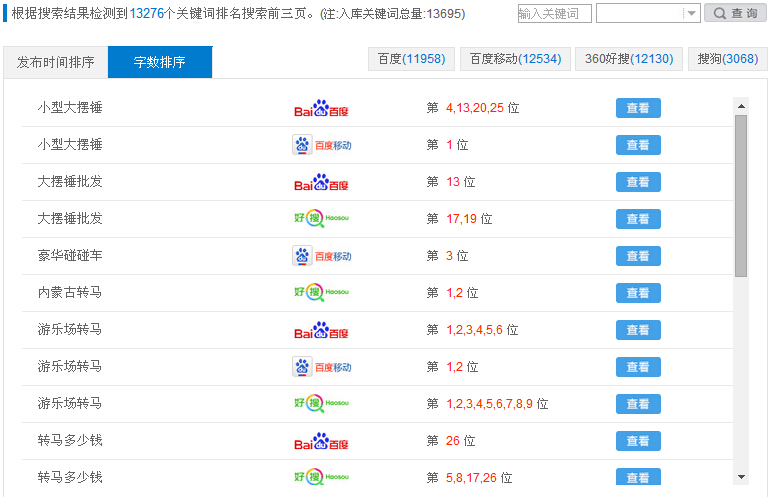Click scrollbar up arrow of results list

(x=741, y=106)
